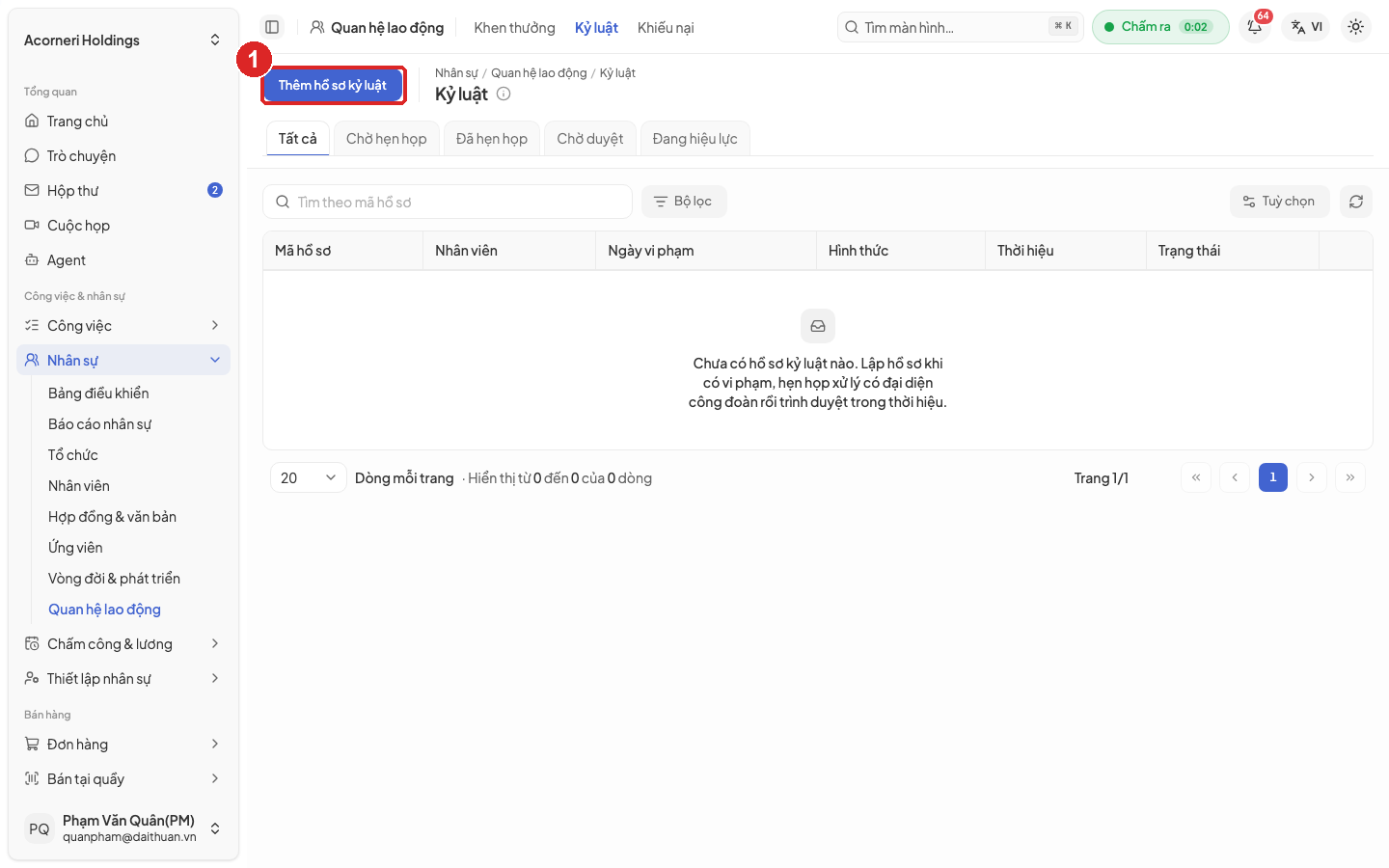
Task: Expand Chấm công & lương menu
Action: (x=123, y=644)
